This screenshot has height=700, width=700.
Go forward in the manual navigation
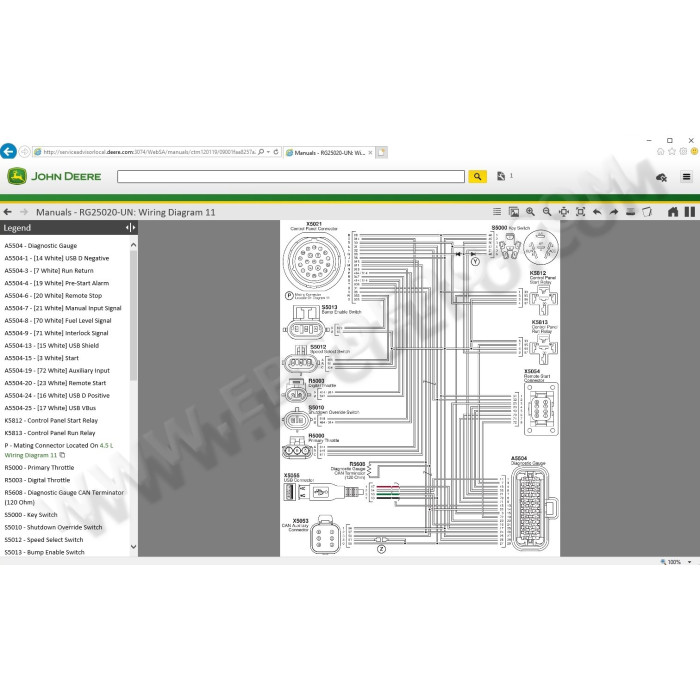(24, 212)
